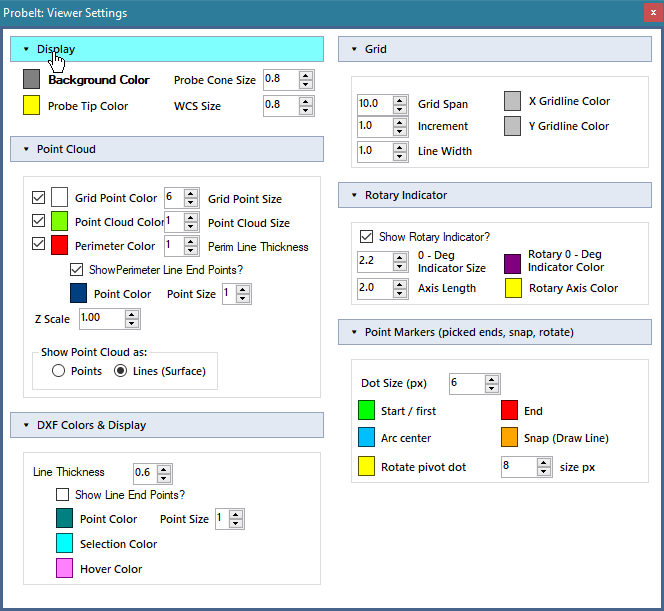Image resolution: width=664 pixels, height=611 pixels.
Task: Change the Rotary Axis Color swatch
Action: pos(513,288)
